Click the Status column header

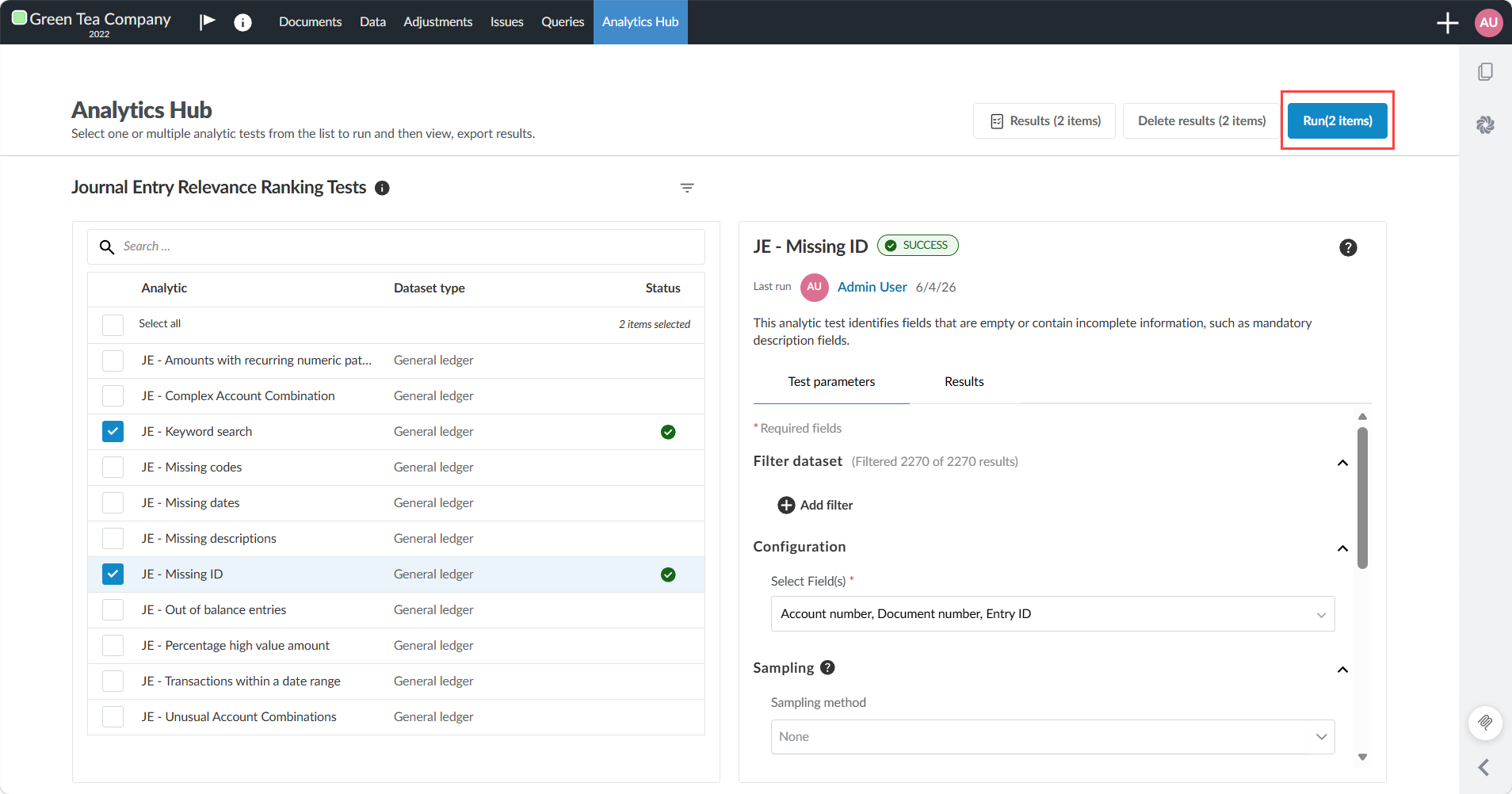pyautogui.click(x=662, y=288)
